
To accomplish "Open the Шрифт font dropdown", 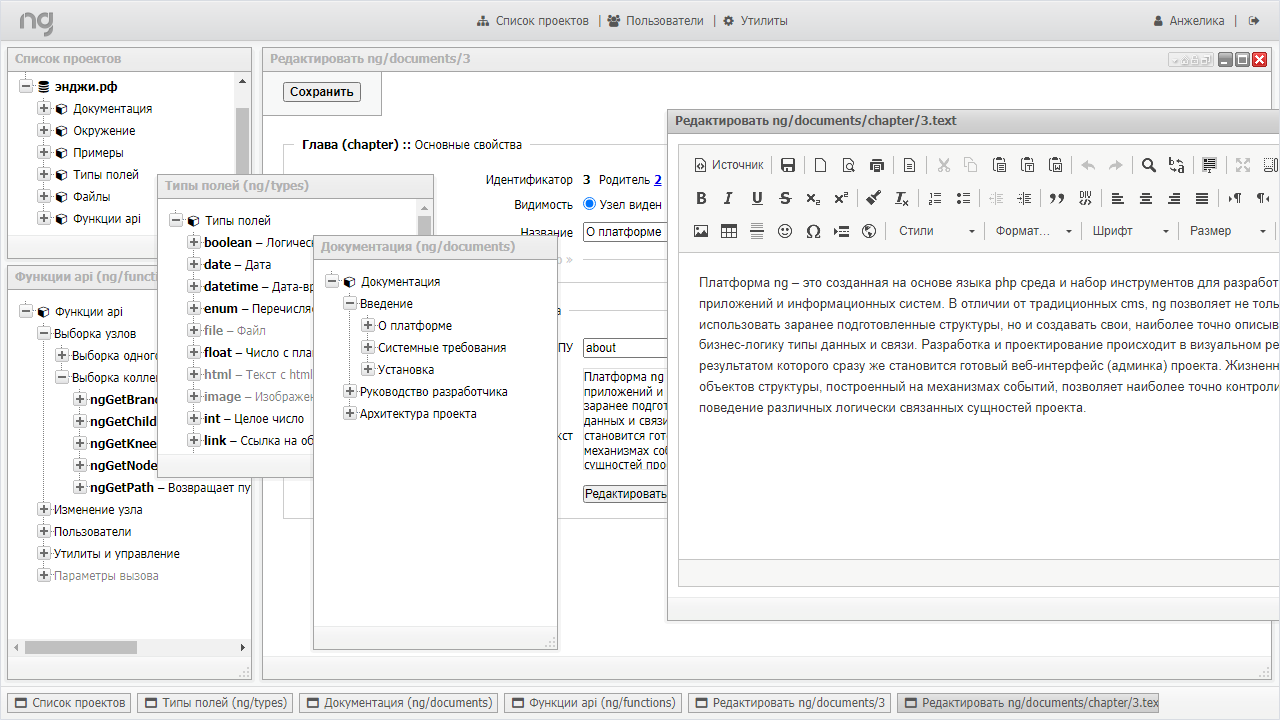I will [x=1129, y=231].
